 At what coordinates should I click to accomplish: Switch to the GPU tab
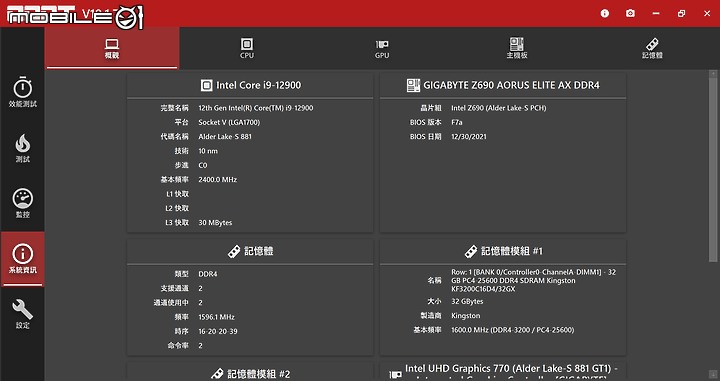[382, 48]
